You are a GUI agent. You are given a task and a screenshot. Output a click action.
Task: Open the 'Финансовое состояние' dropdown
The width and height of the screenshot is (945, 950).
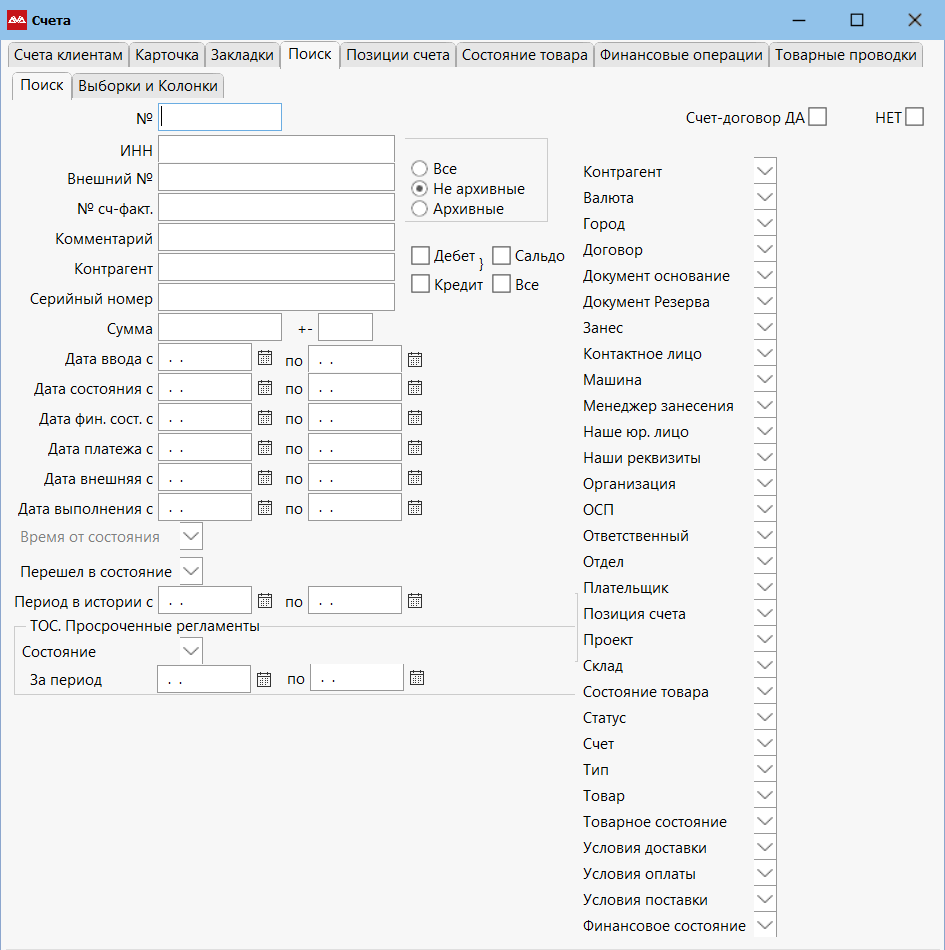pyautogui.click(x=765, y=926)
